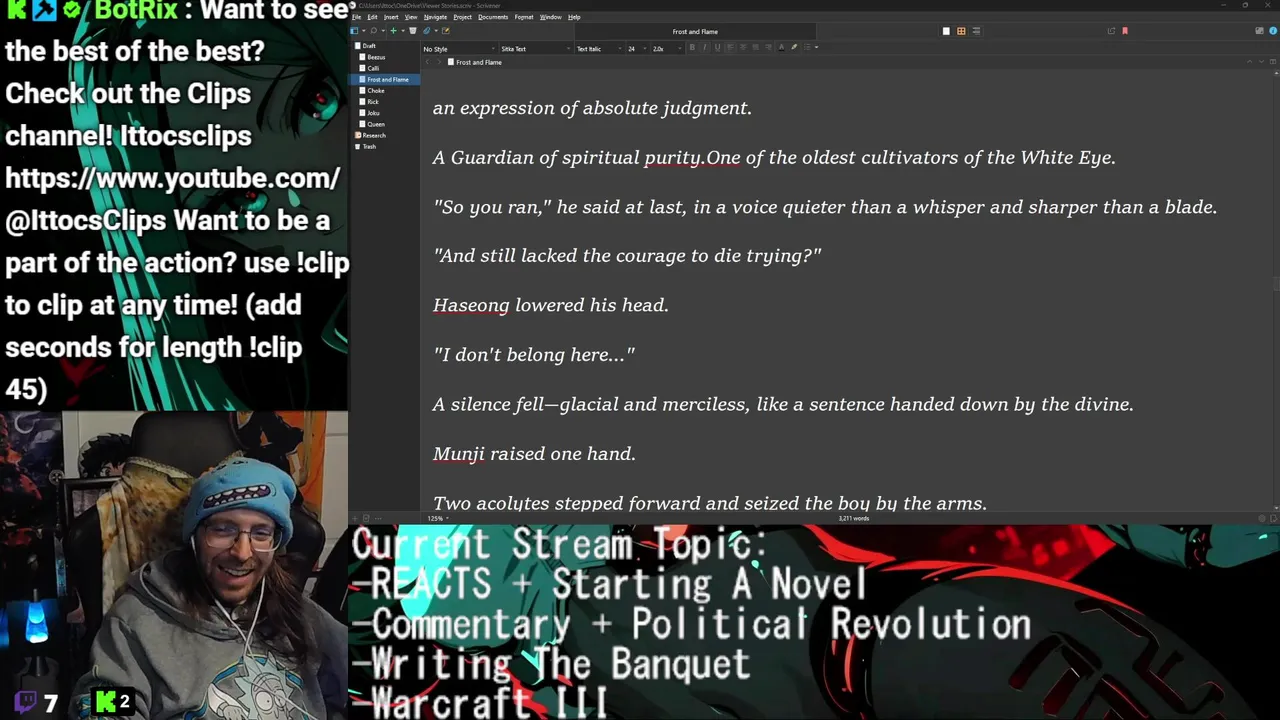Click the Frost and Flame editor header title

479,62
